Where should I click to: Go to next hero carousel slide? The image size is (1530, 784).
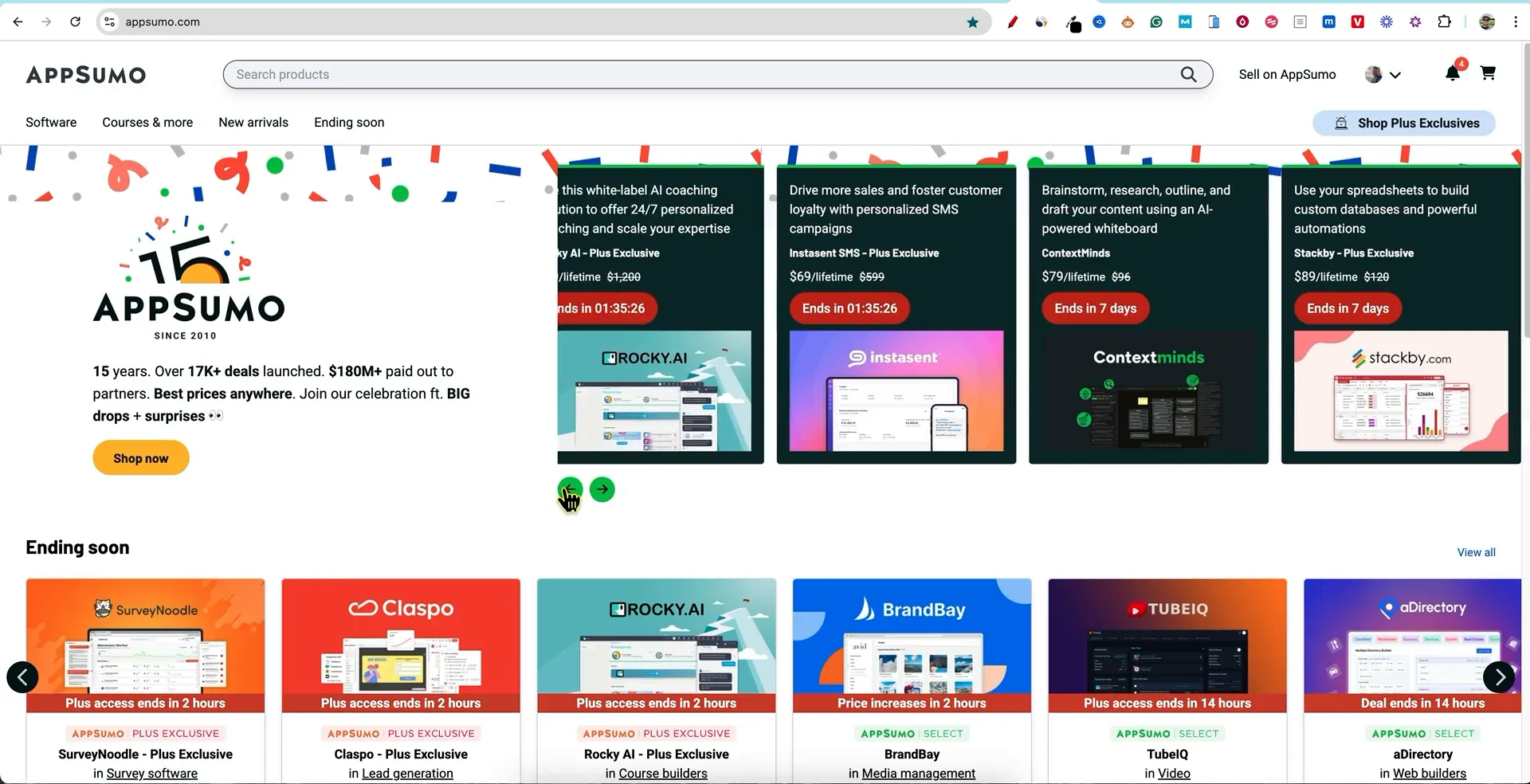pos(602,489)
